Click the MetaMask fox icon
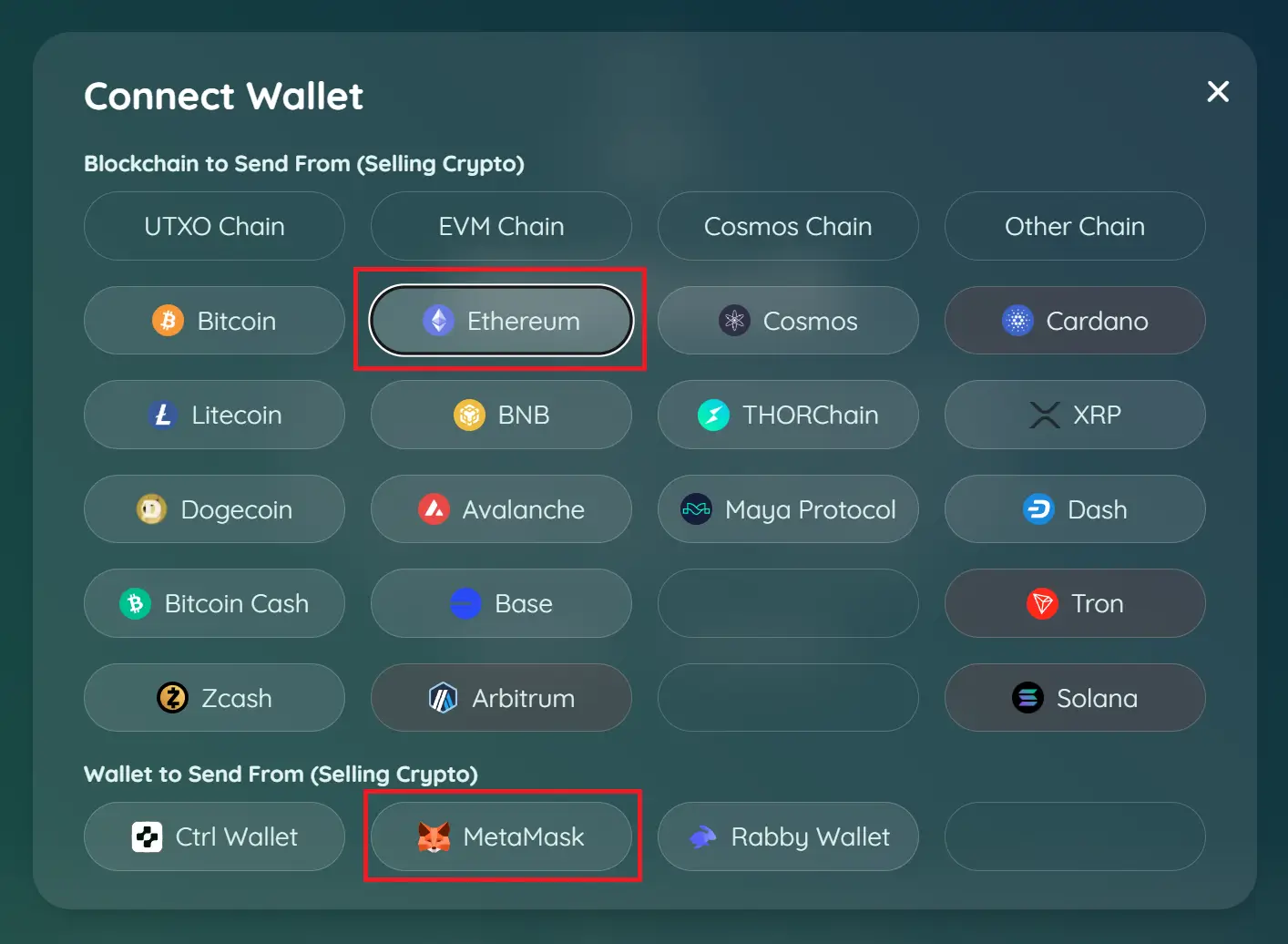The image size is (1288, 944). tap(434, 836)
